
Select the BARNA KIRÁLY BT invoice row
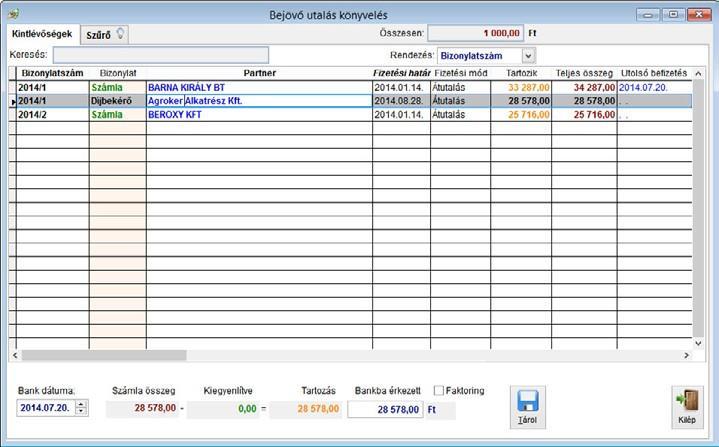pyautogui.click(x=350, y=88)
